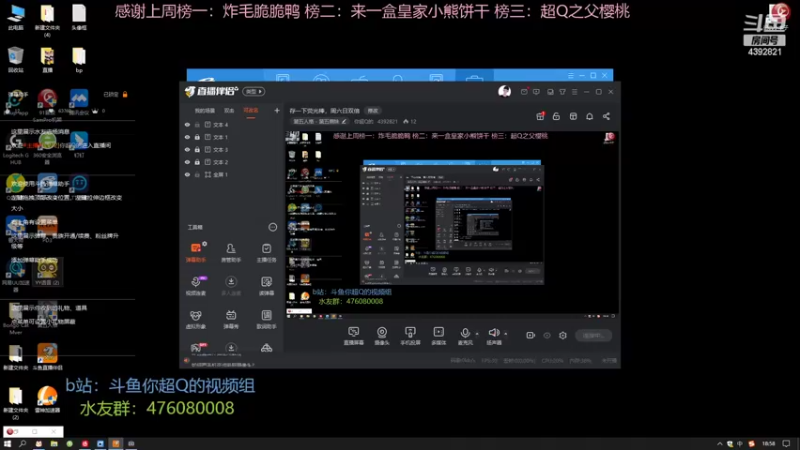This screenshot has height=450, width=800.
Task: Select the active orange scene tab
Action: pyautogui.click(x=251, y=111)
